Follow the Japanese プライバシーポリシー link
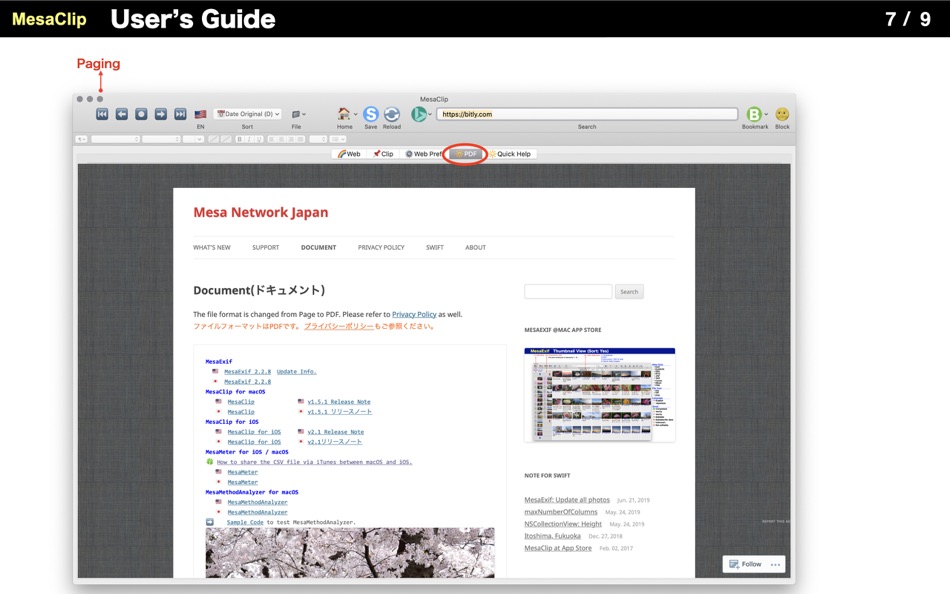 pyautogui.click(x=338, y=326)
